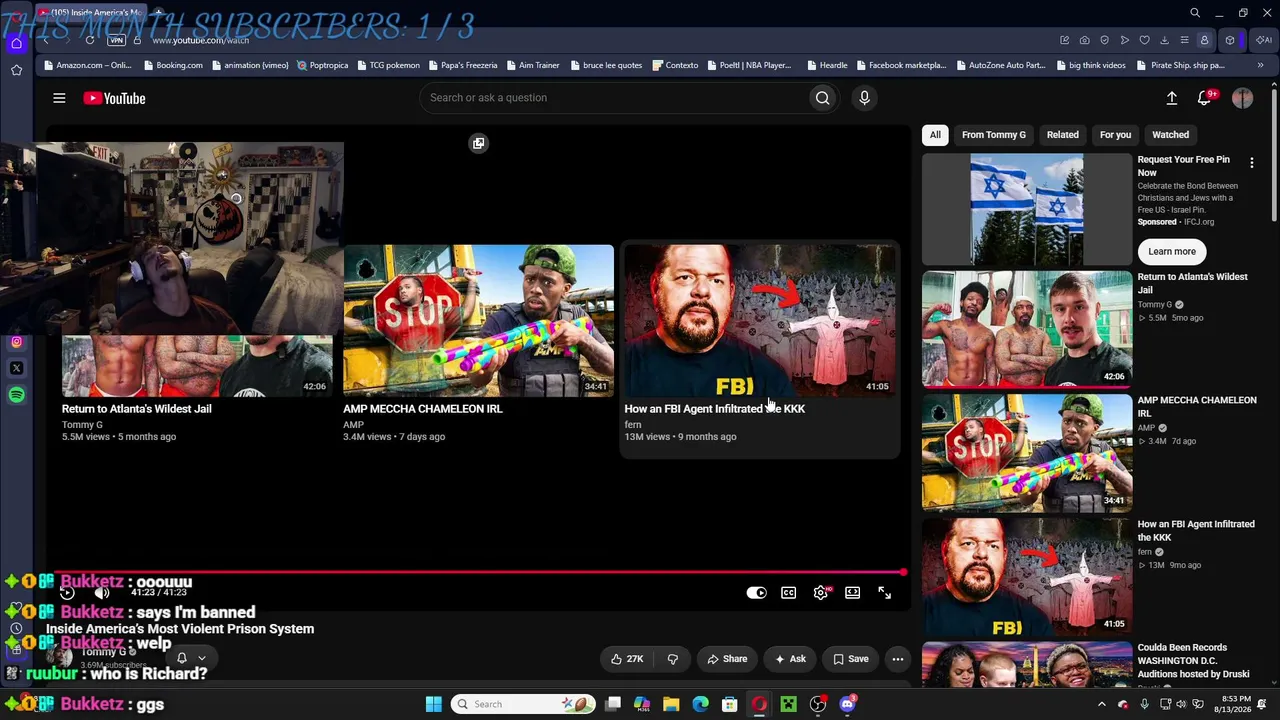Open the big think videos bookmark
This screenshot has width=1280, height=720.
1090,65
